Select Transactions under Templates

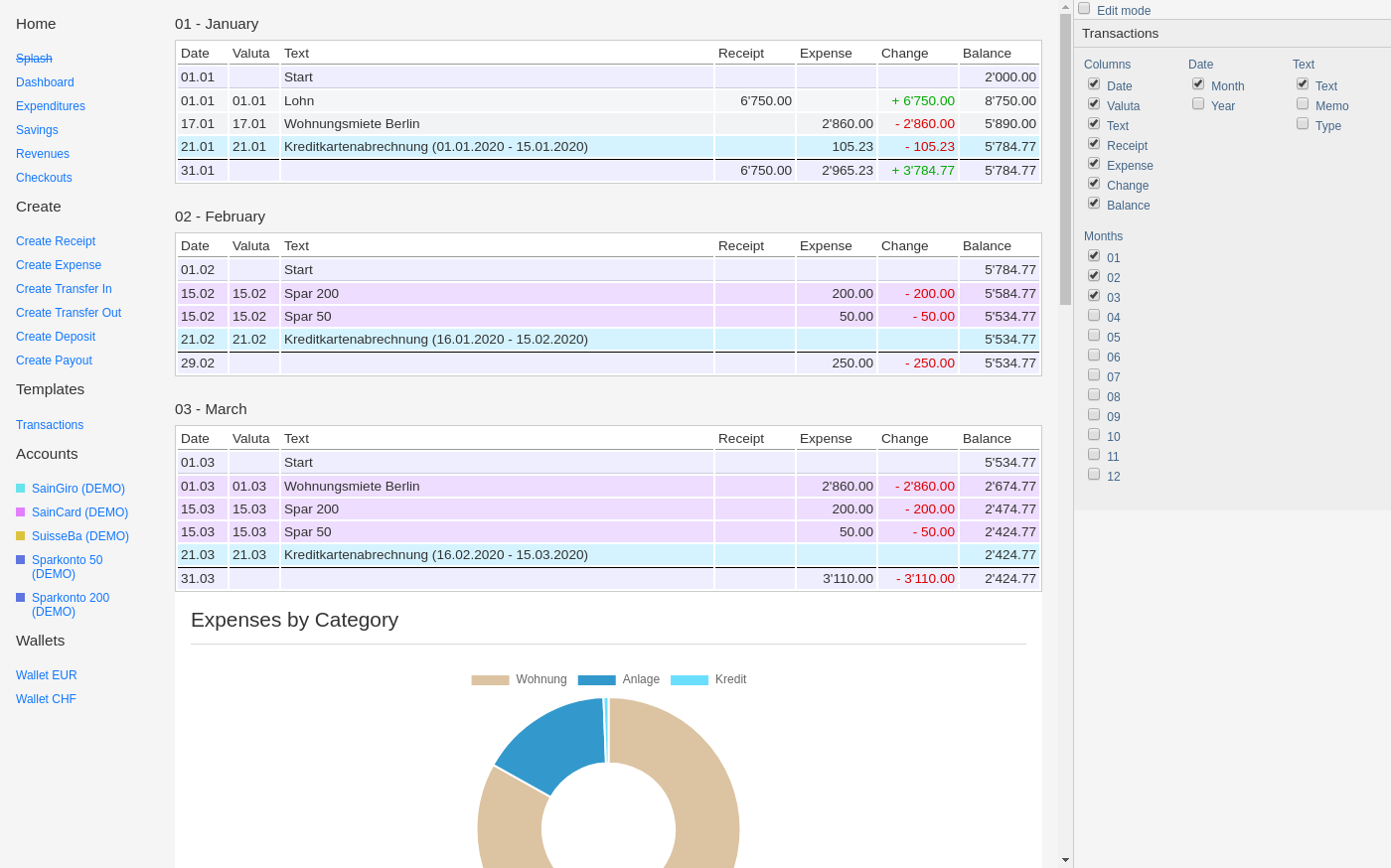50,425
